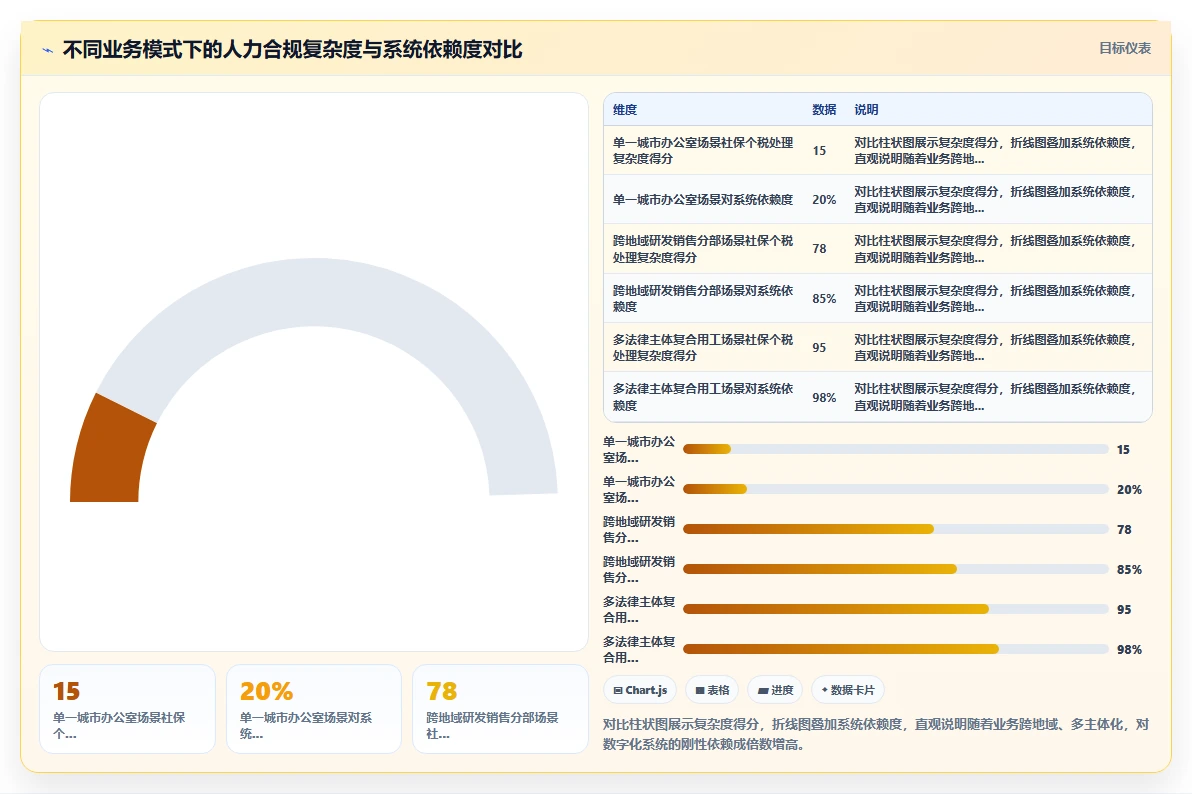
Task: Click the 15 value in the table's 数据 column
Action: [x=819, y=151]
